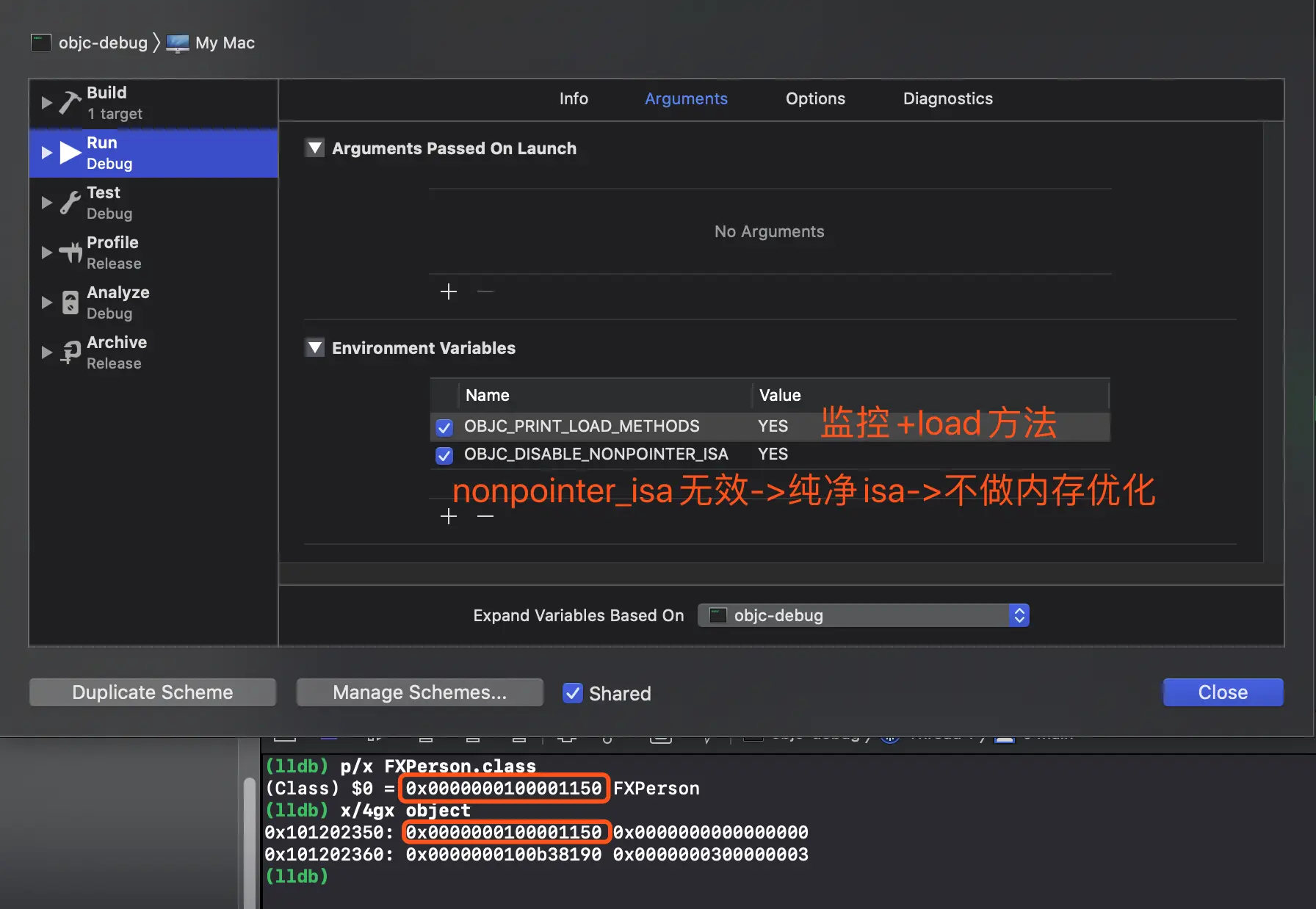Open Expand Variables Based On dropdown
This screenshot has height=909, width=1316.
pyautogui.click(x=864, y=615)
